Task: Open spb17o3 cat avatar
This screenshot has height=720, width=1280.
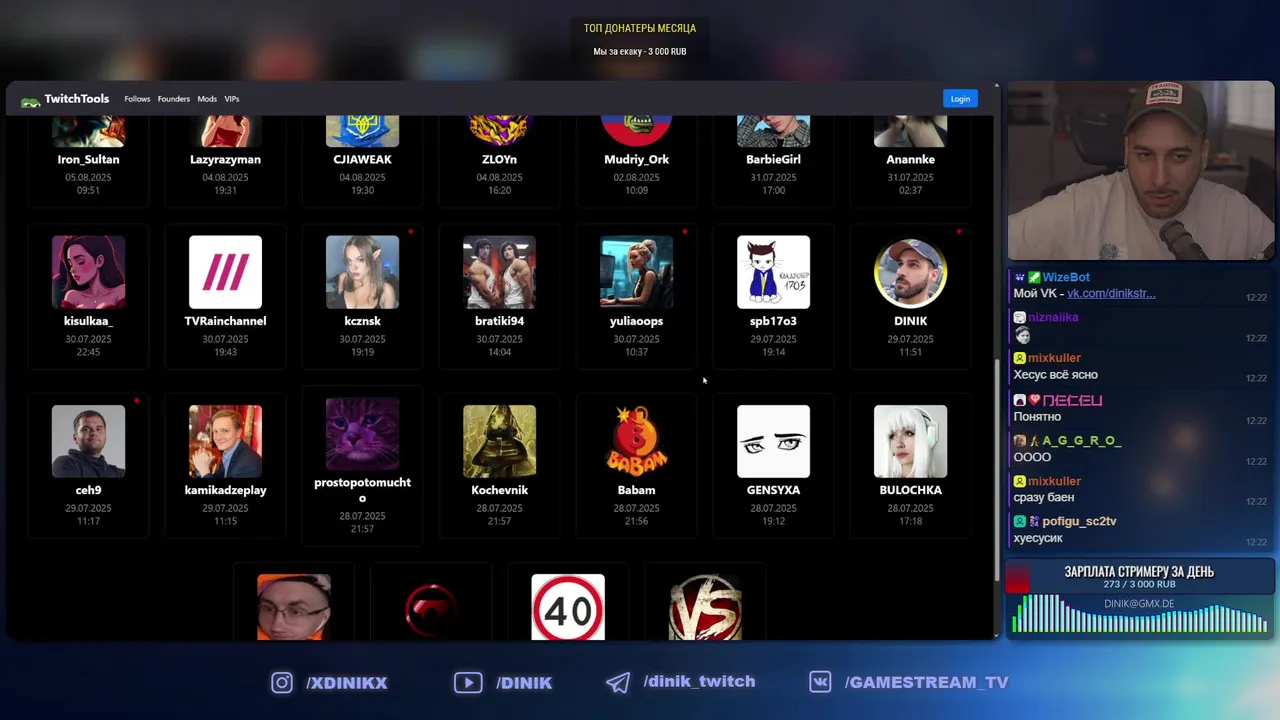Action: click(x=773, y=272)
